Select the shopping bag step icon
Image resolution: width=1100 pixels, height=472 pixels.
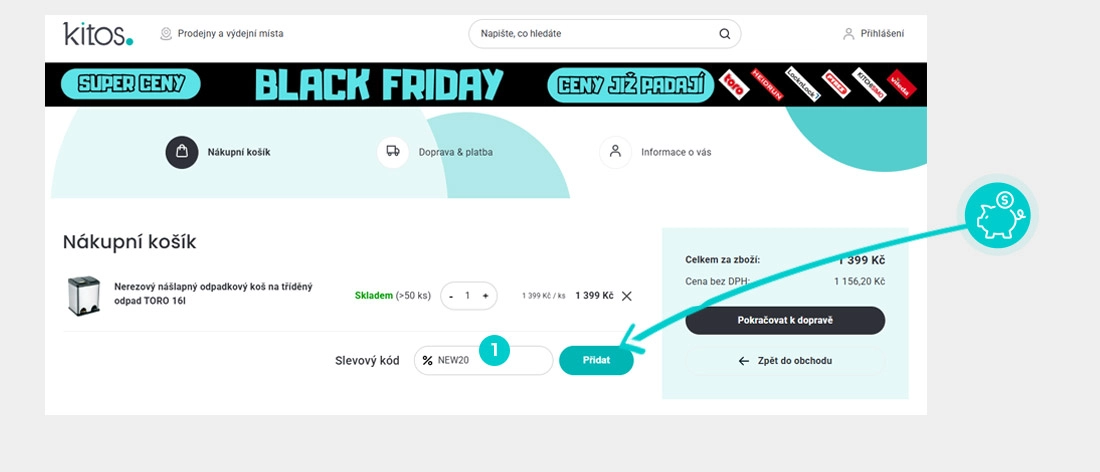[182, 152]
